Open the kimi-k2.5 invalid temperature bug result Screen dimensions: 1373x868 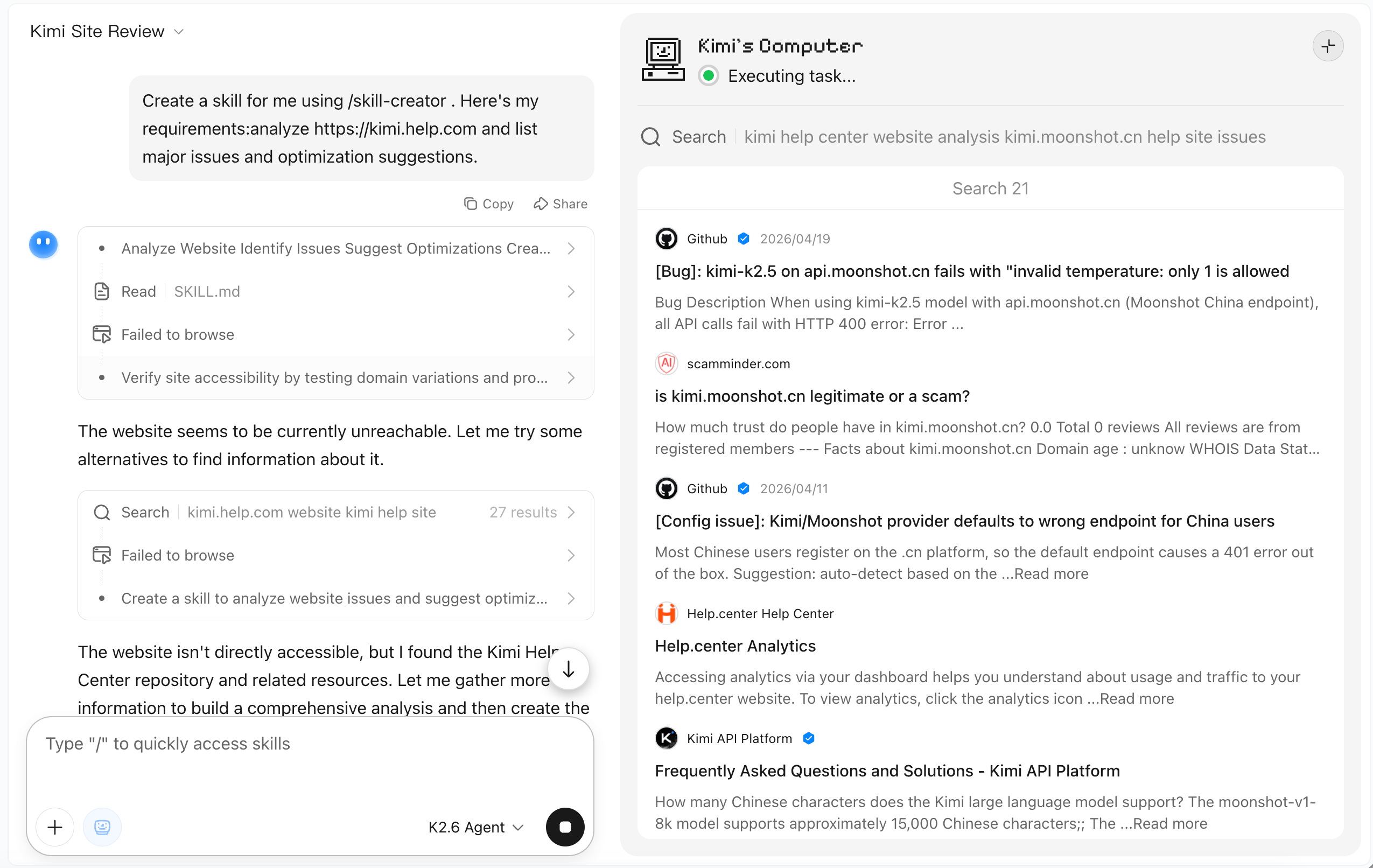point(971,271)
